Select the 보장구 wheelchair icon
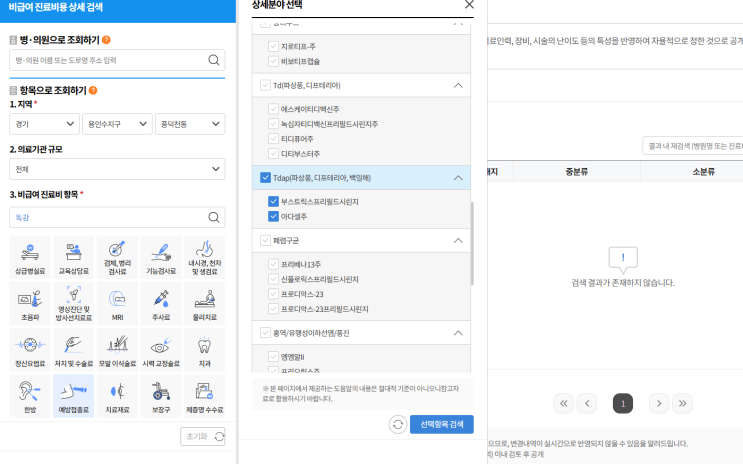The height and width of the screenshot is (464, 743). pos(161,396)
